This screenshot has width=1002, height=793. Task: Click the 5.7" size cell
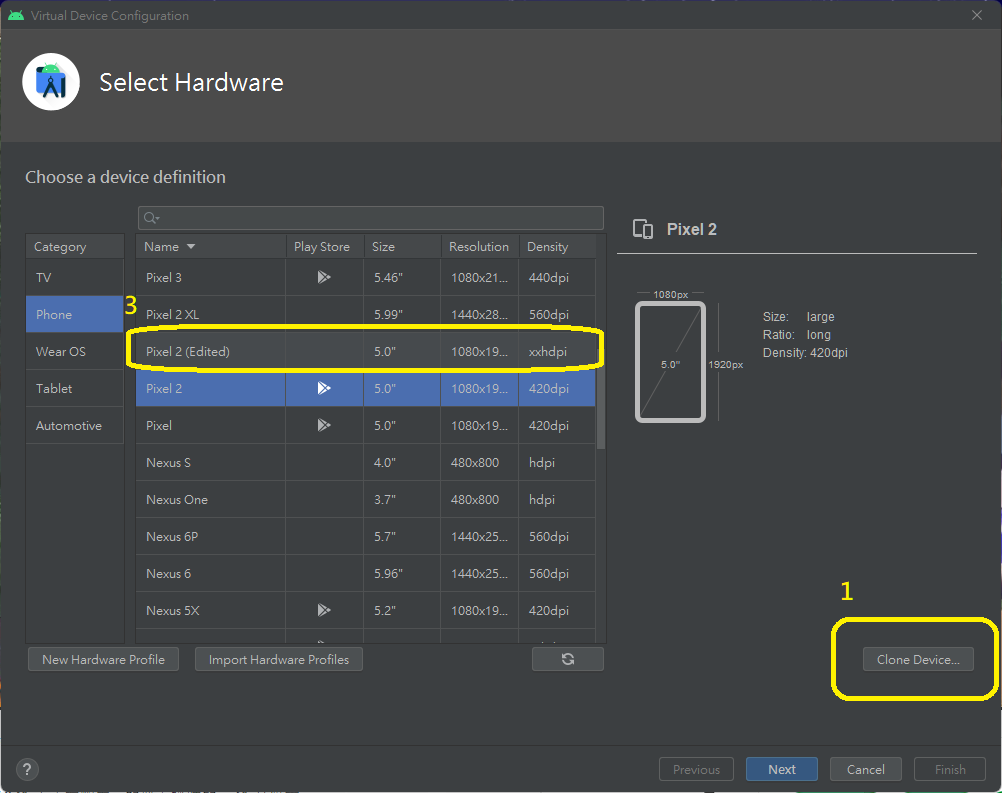(x=402, y=537)
